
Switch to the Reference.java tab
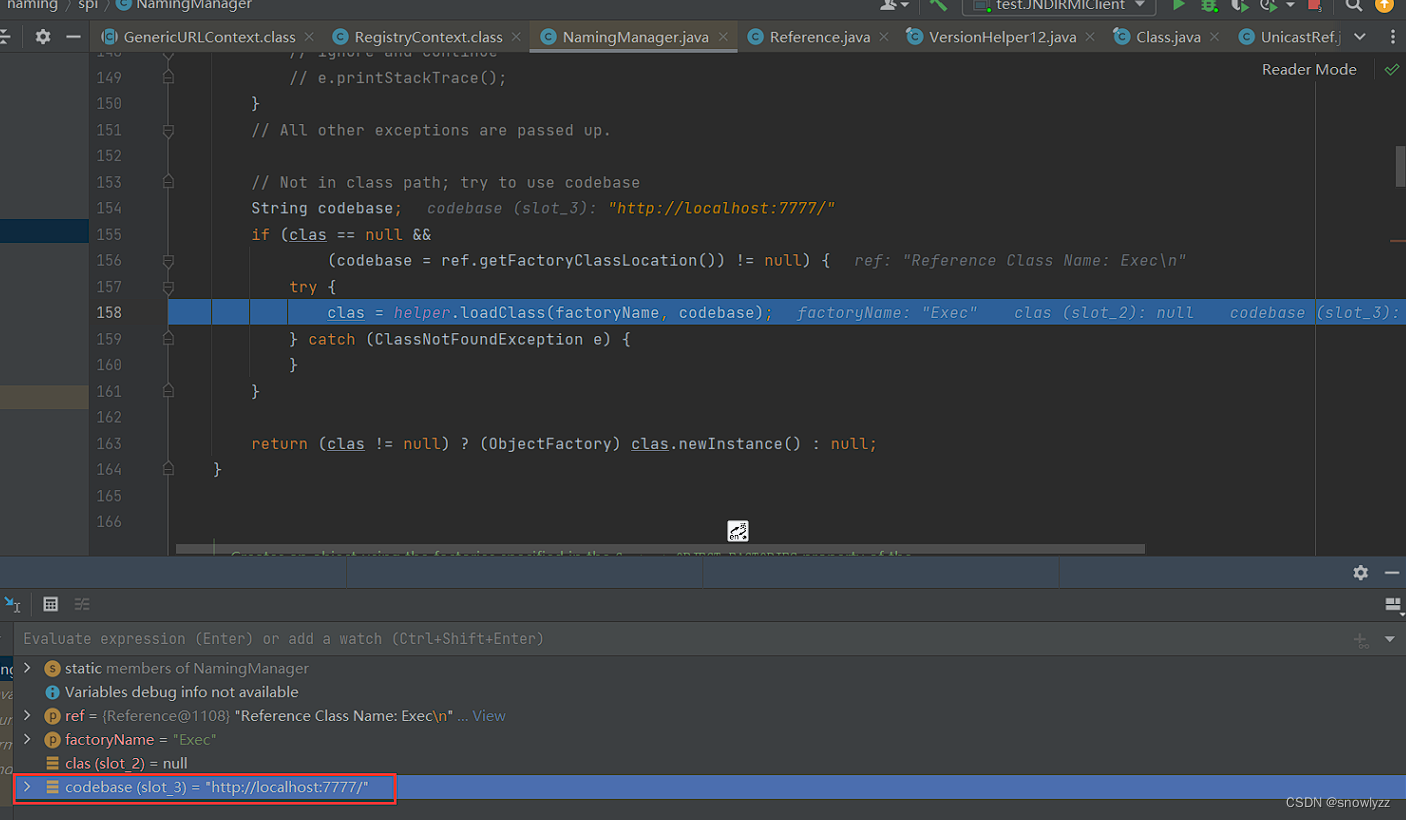pyautogui.click(x=823, y=36)
